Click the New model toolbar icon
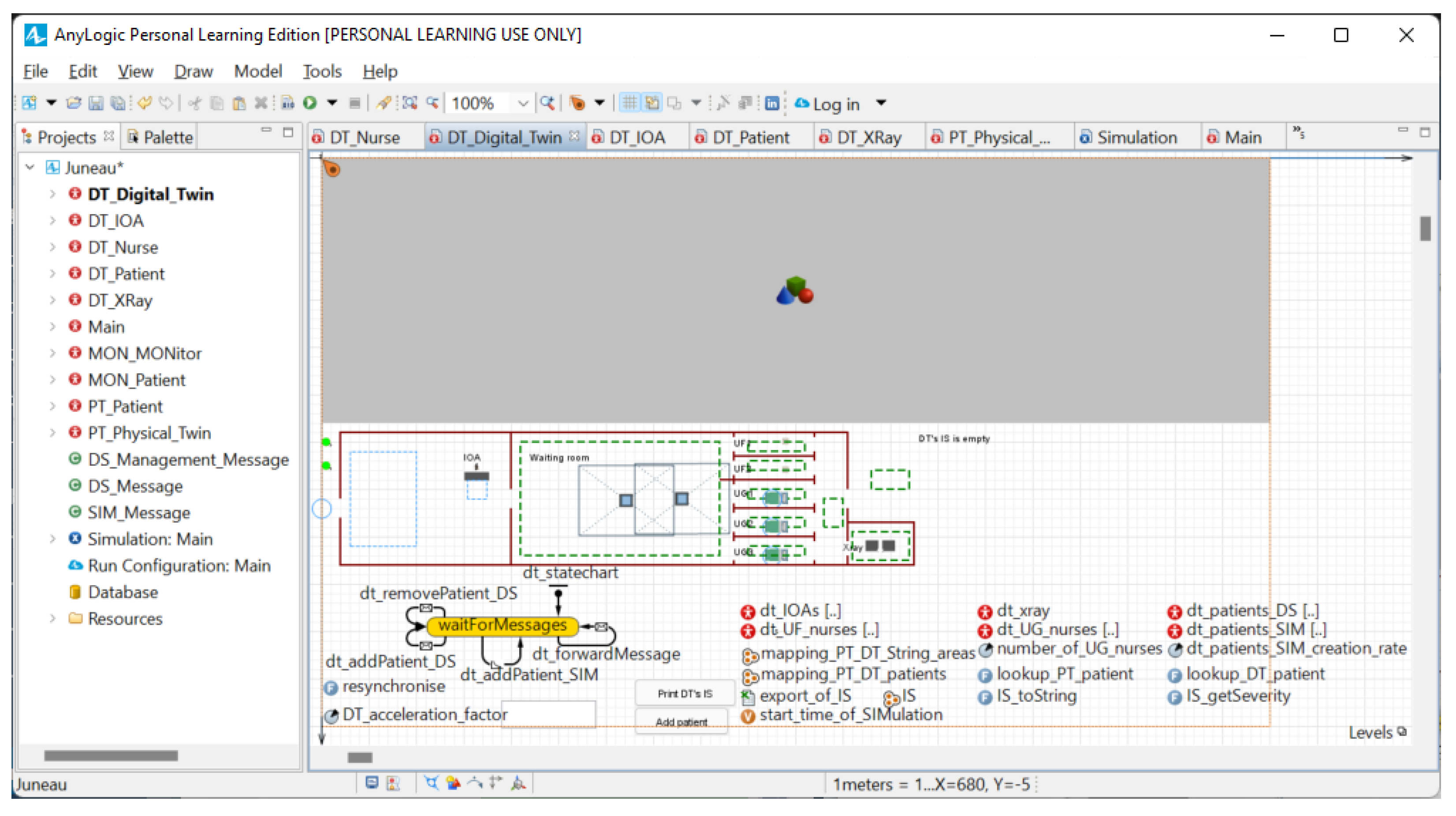1456x816 pixels. point(30,103)
